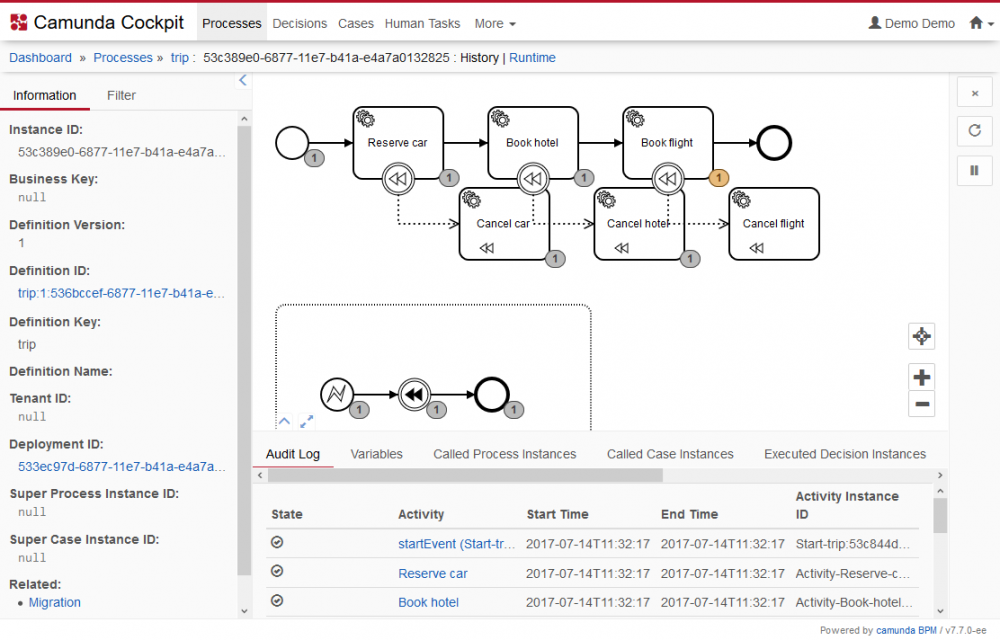Zoom out of the diagram with the minus icon
The height and width of the screenshot is (640, 1000).
pyautogui.click(x=921, y=404)
